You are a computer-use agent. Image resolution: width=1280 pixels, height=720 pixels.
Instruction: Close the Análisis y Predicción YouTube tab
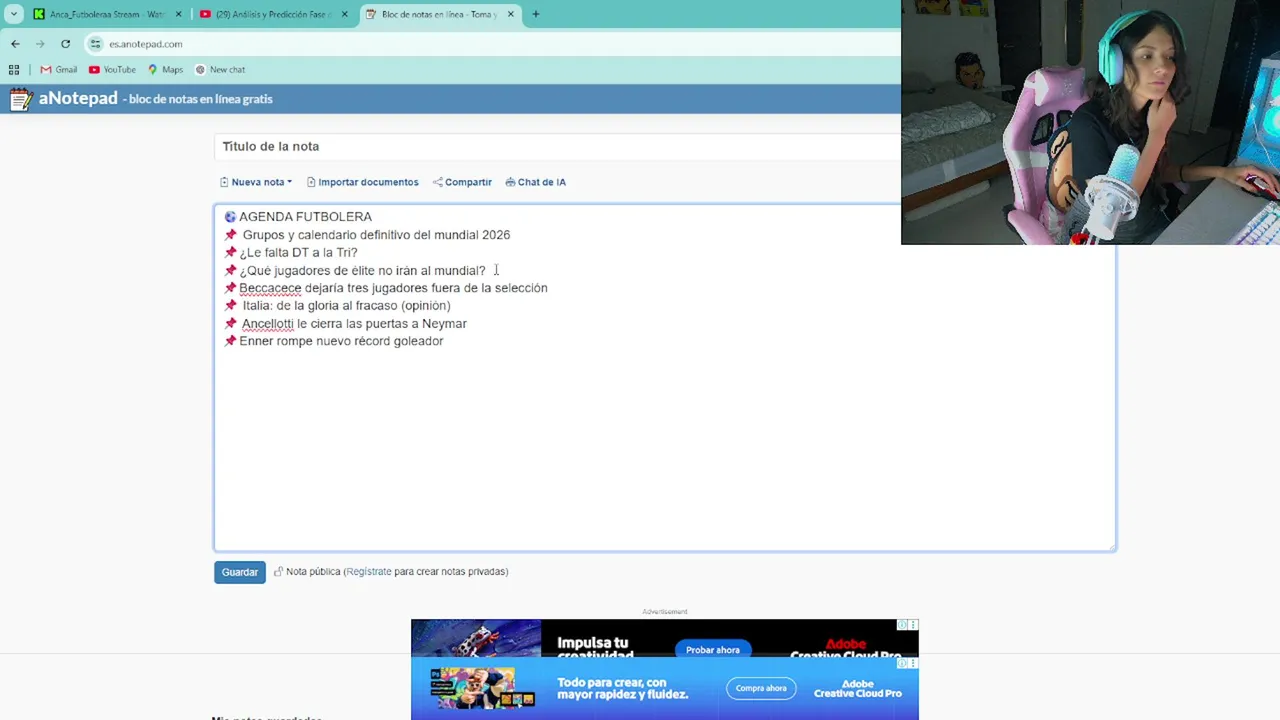345,14
